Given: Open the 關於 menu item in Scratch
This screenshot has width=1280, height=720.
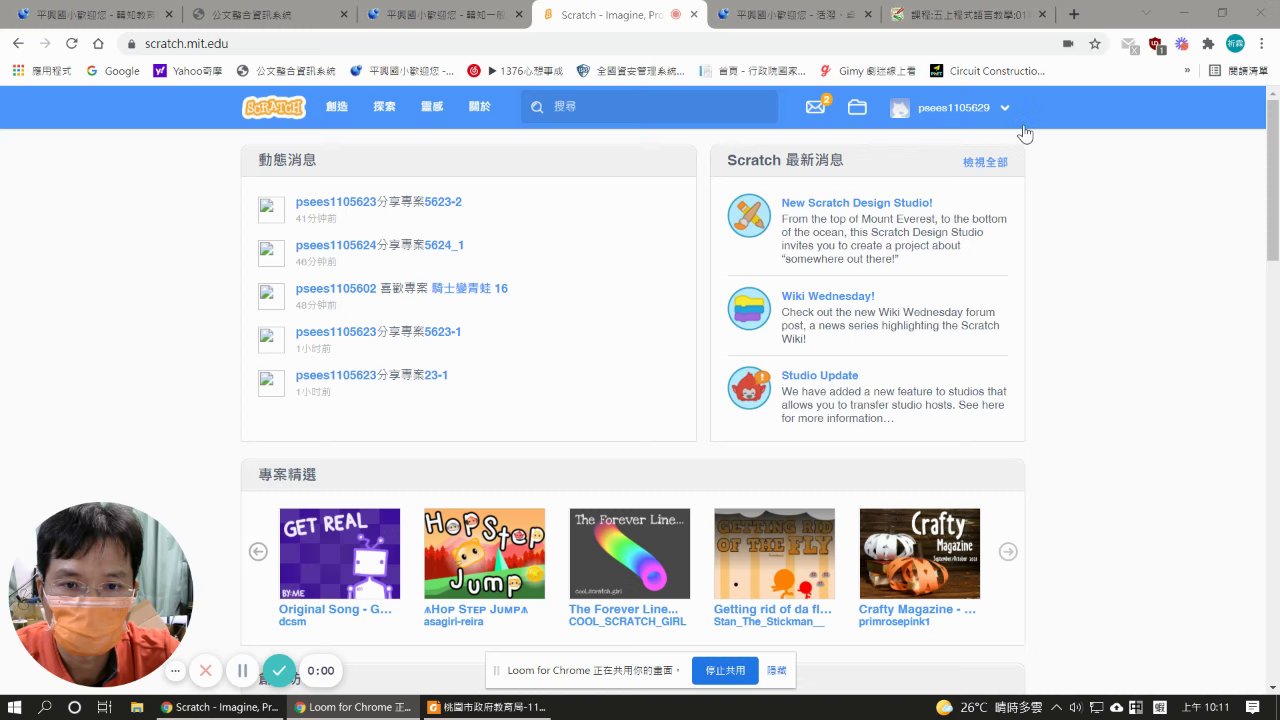Looking at the screenshot, I should [480, 107].
